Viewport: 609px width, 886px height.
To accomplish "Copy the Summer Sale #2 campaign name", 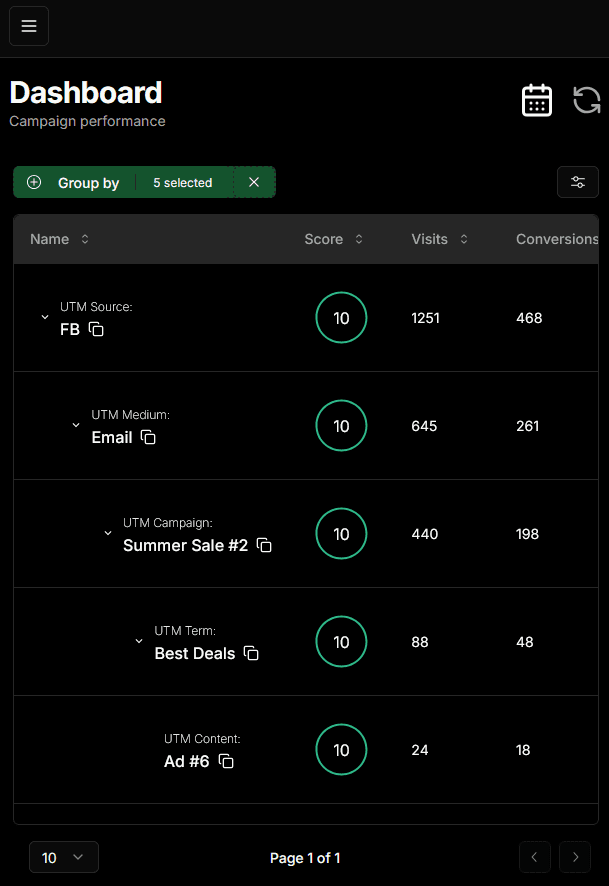I will click(264, 545).
